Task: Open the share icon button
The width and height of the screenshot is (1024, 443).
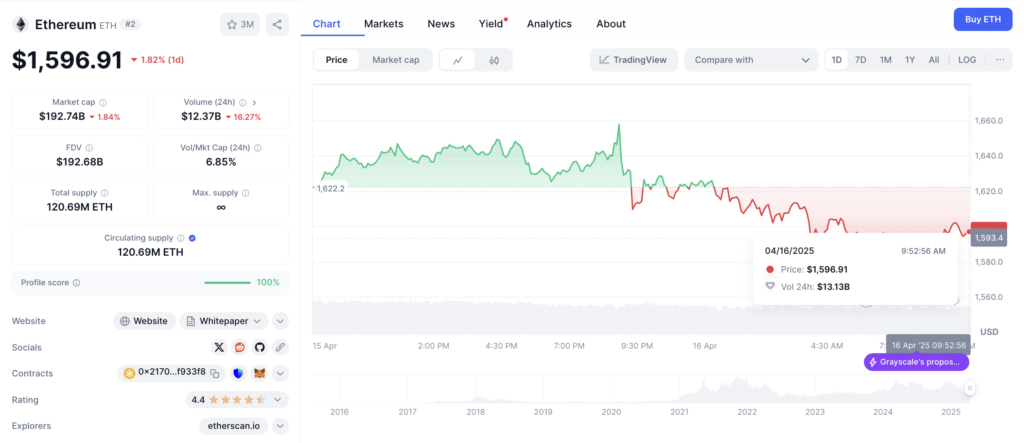Action: click(277, 25)
